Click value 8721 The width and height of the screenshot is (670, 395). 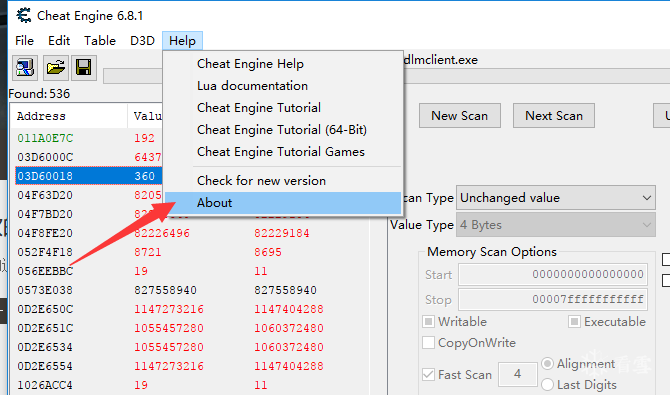[x=148, y=252]
